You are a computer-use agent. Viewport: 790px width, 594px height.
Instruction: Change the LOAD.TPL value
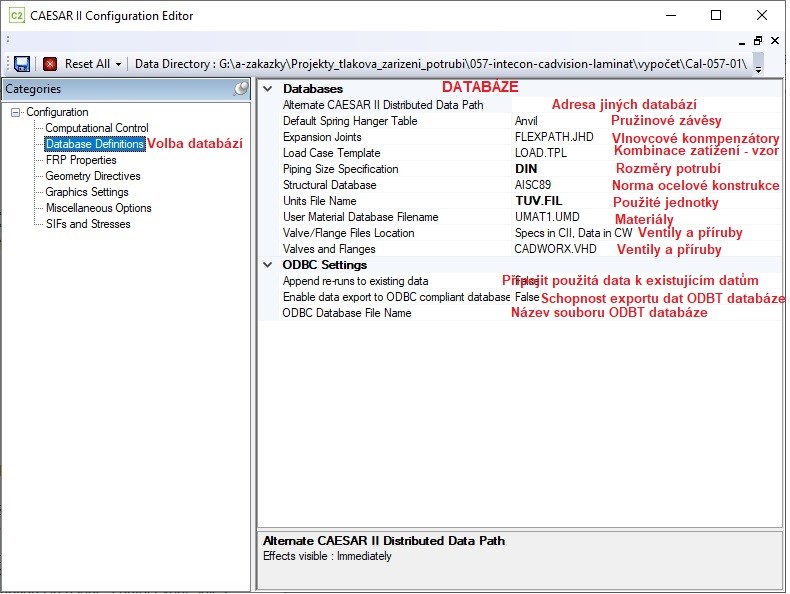(x=541, y=153)
